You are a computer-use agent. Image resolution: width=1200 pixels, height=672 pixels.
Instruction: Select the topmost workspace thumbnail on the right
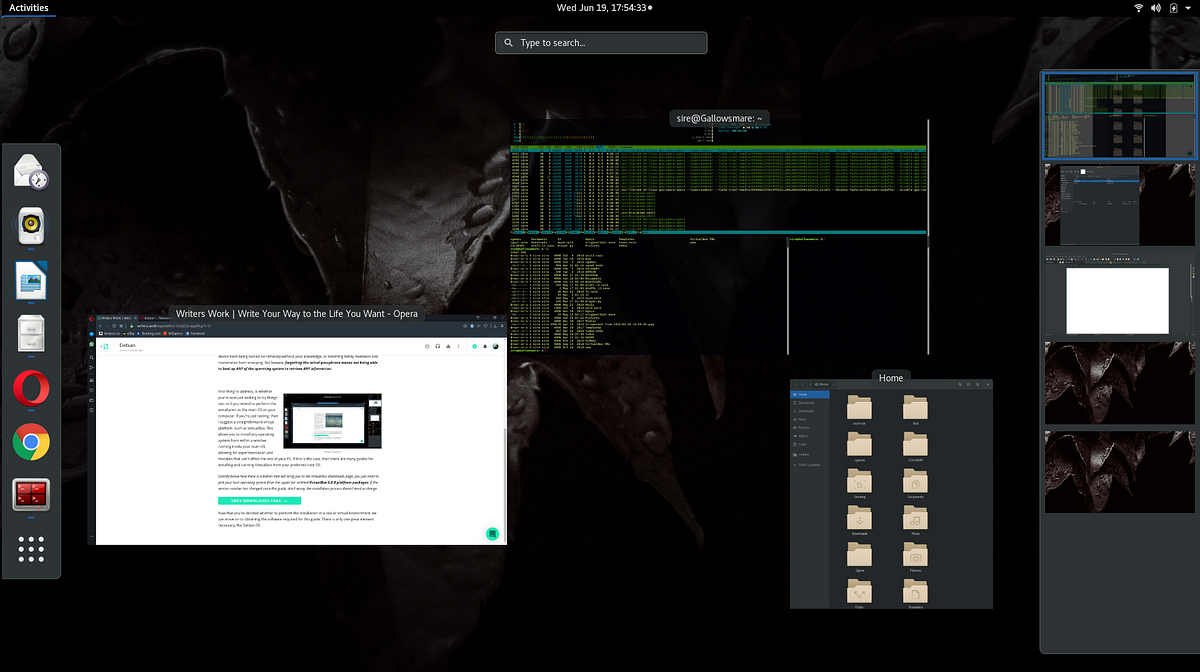[1119, 114]
